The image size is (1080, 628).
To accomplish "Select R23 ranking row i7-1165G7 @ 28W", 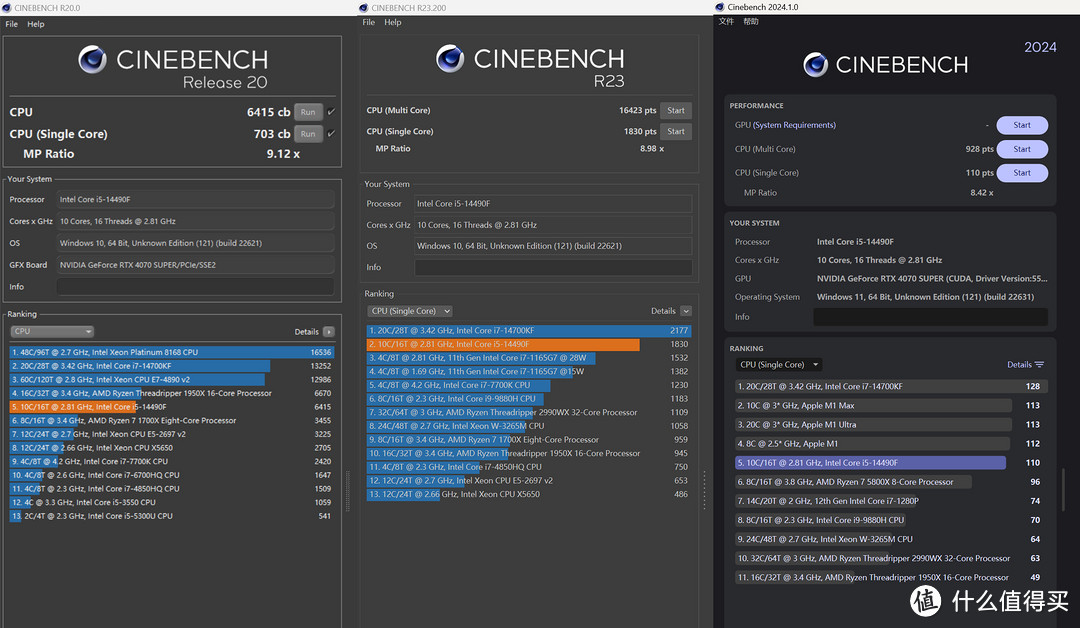I will (528, 358).
